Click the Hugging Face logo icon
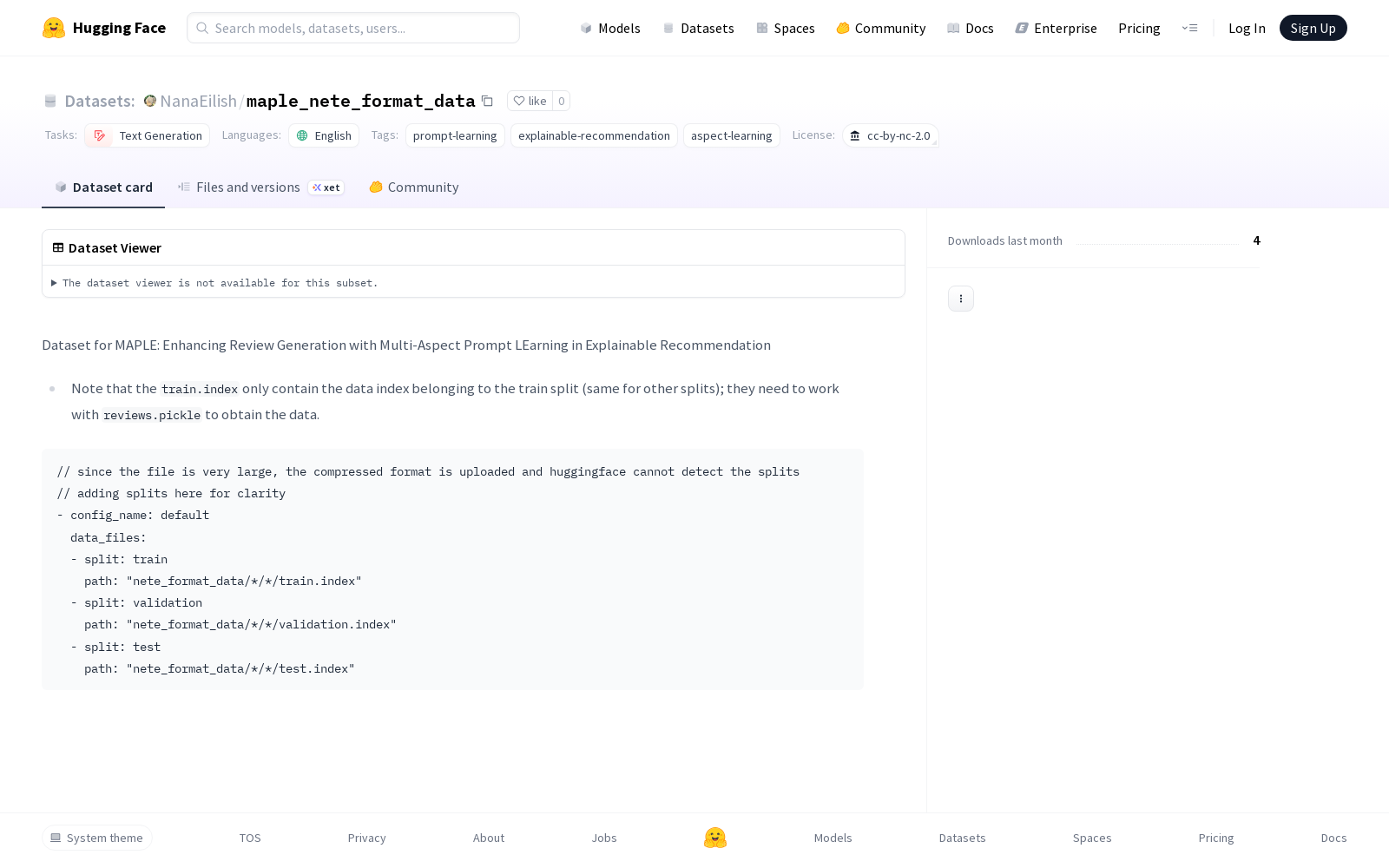The height and width of the screenshot is (868, 1389). pos(54,28)
